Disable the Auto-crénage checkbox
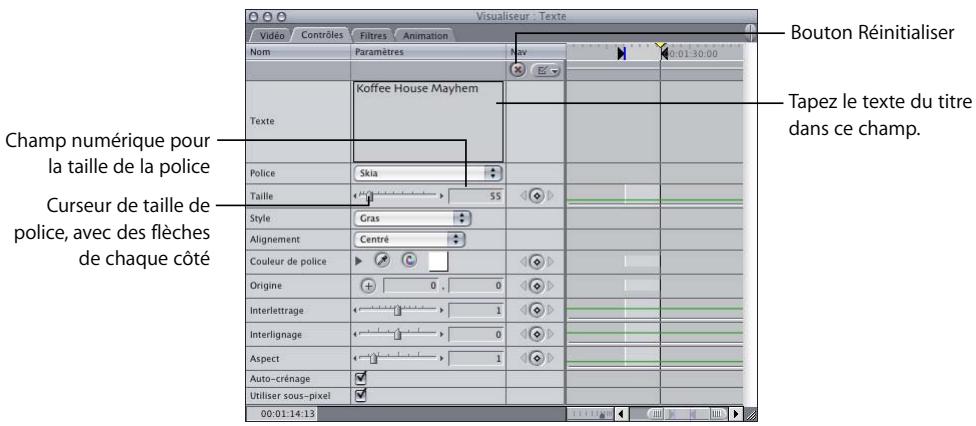Viewport: 976px width, 426px height. click(x=360, y=378)
